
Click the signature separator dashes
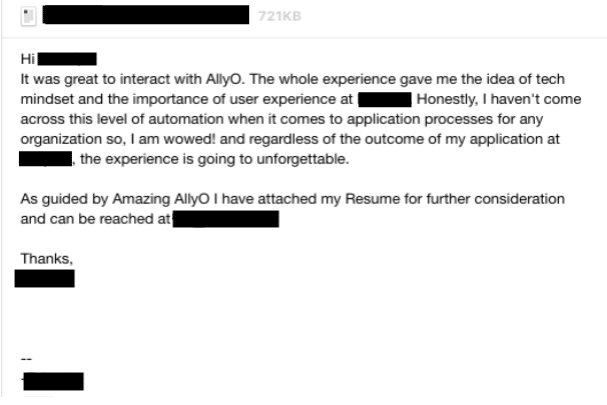pyautogui.click(x=26, y=359)
